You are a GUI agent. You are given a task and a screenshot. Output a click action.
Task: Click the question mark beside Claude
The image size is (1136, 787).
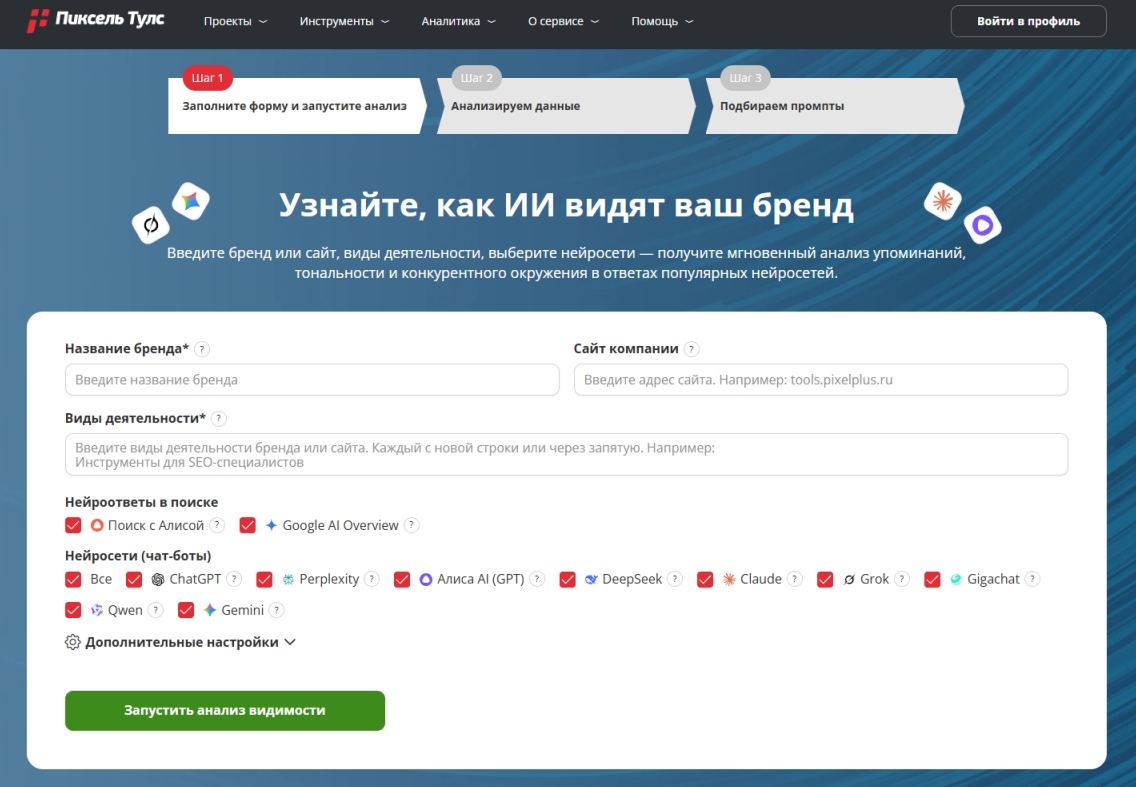pos(795,579)
